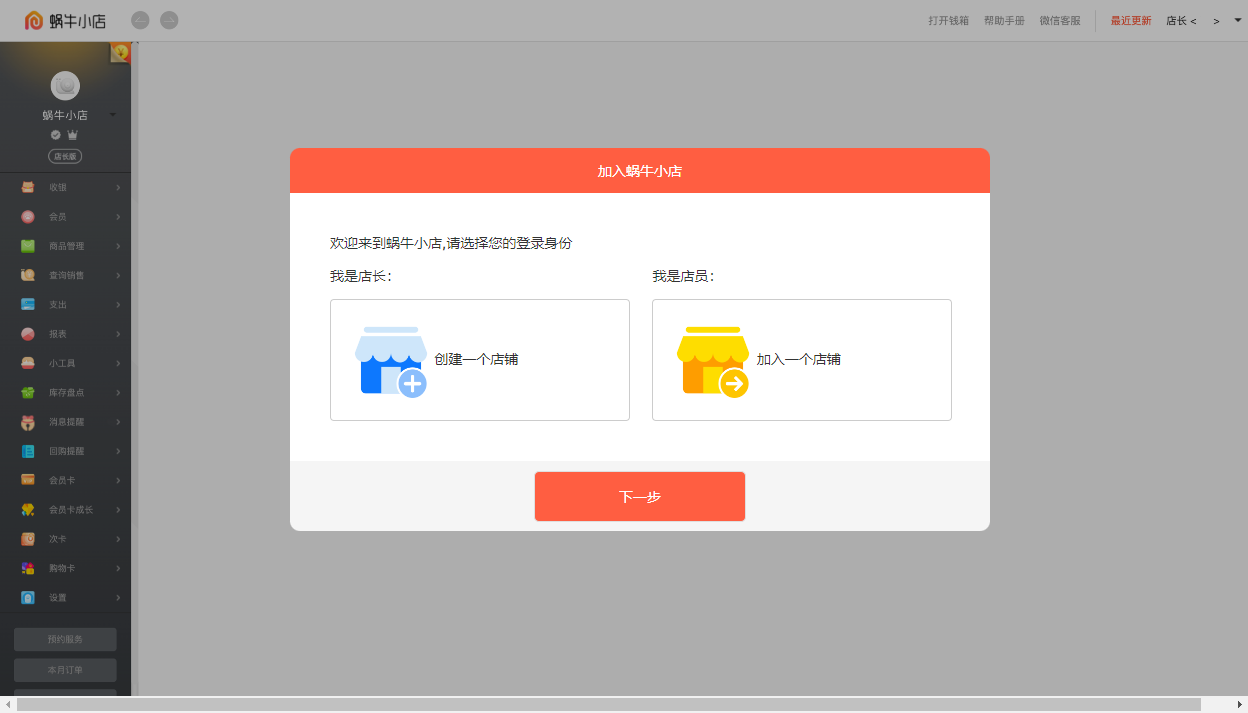Open the 帮助手册 link

click(x=1004, y=21)
